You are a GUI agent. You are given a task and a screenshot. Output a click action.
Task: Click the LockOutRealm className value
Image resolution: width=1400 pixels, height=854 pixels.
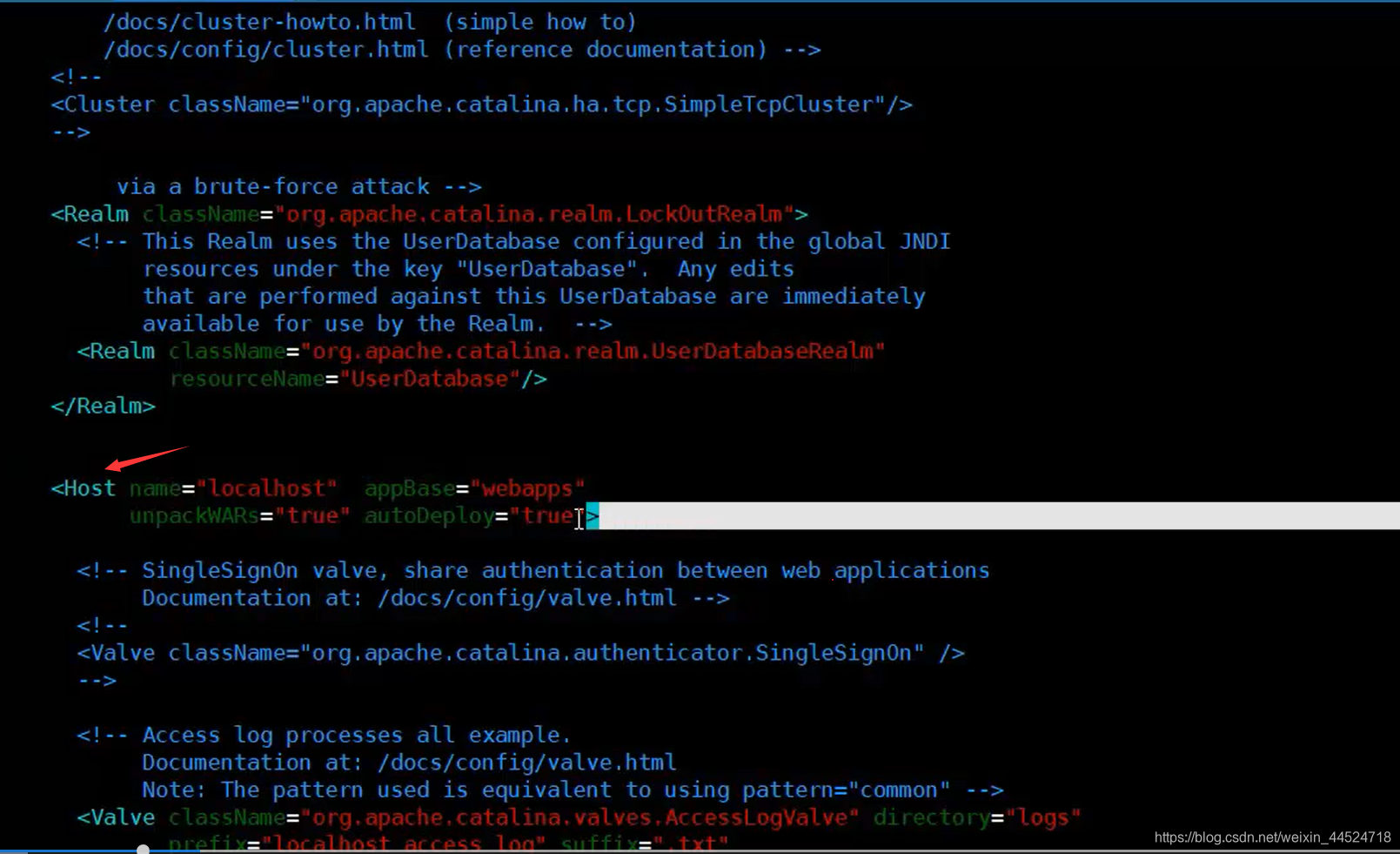click(x=534, y=214)
